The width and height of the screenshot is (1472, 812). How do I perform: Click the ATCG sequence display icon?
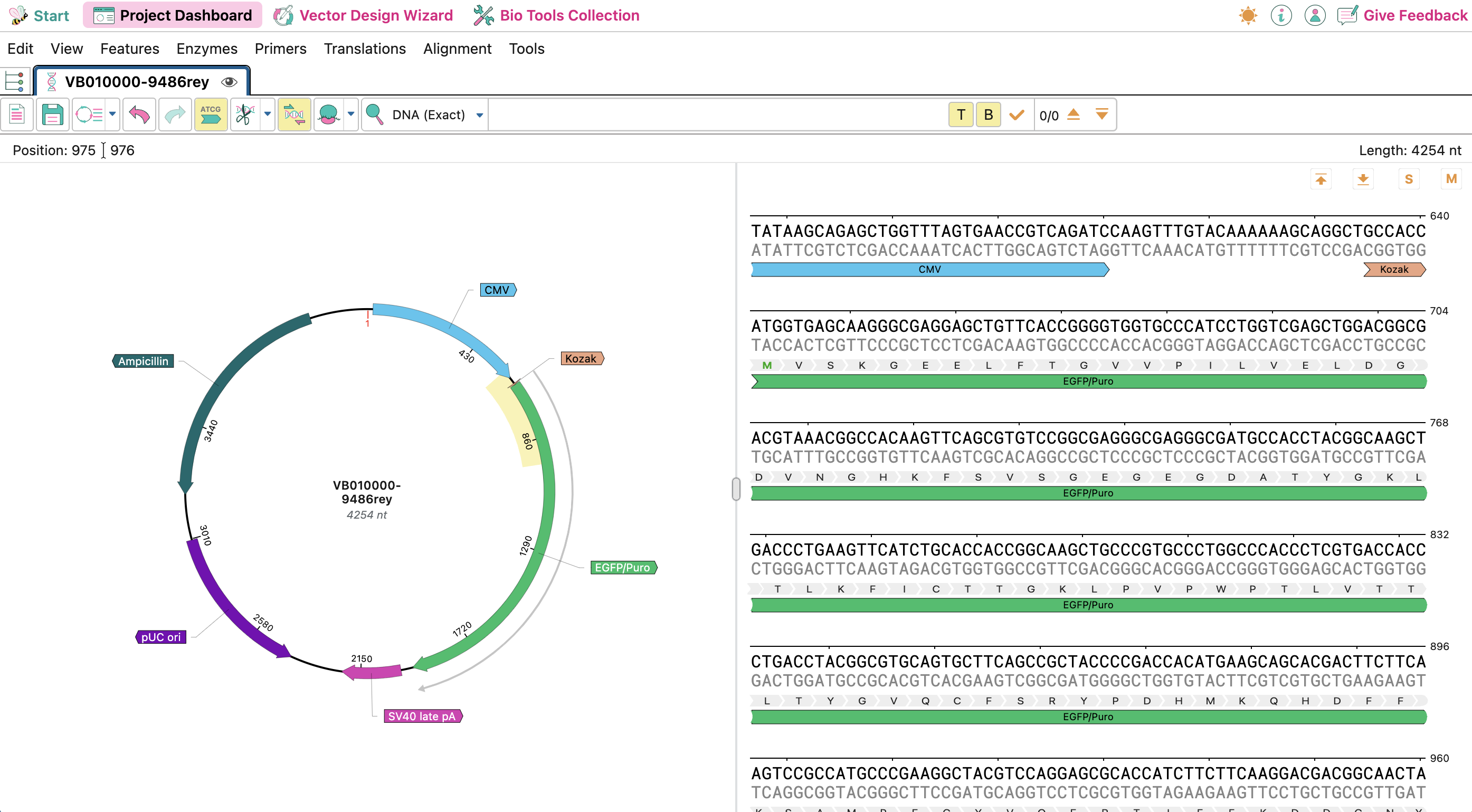[x=210, y=115]
